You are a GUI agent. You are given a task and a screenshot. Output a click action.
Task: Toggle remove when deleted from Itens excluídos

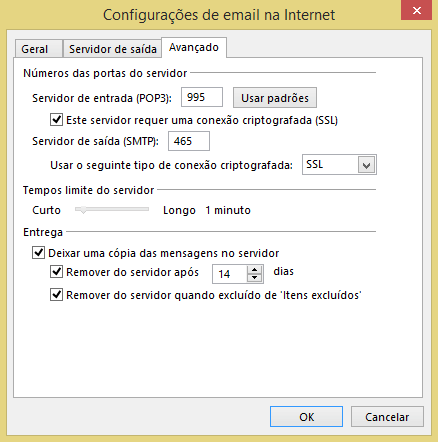click(56, 295)
